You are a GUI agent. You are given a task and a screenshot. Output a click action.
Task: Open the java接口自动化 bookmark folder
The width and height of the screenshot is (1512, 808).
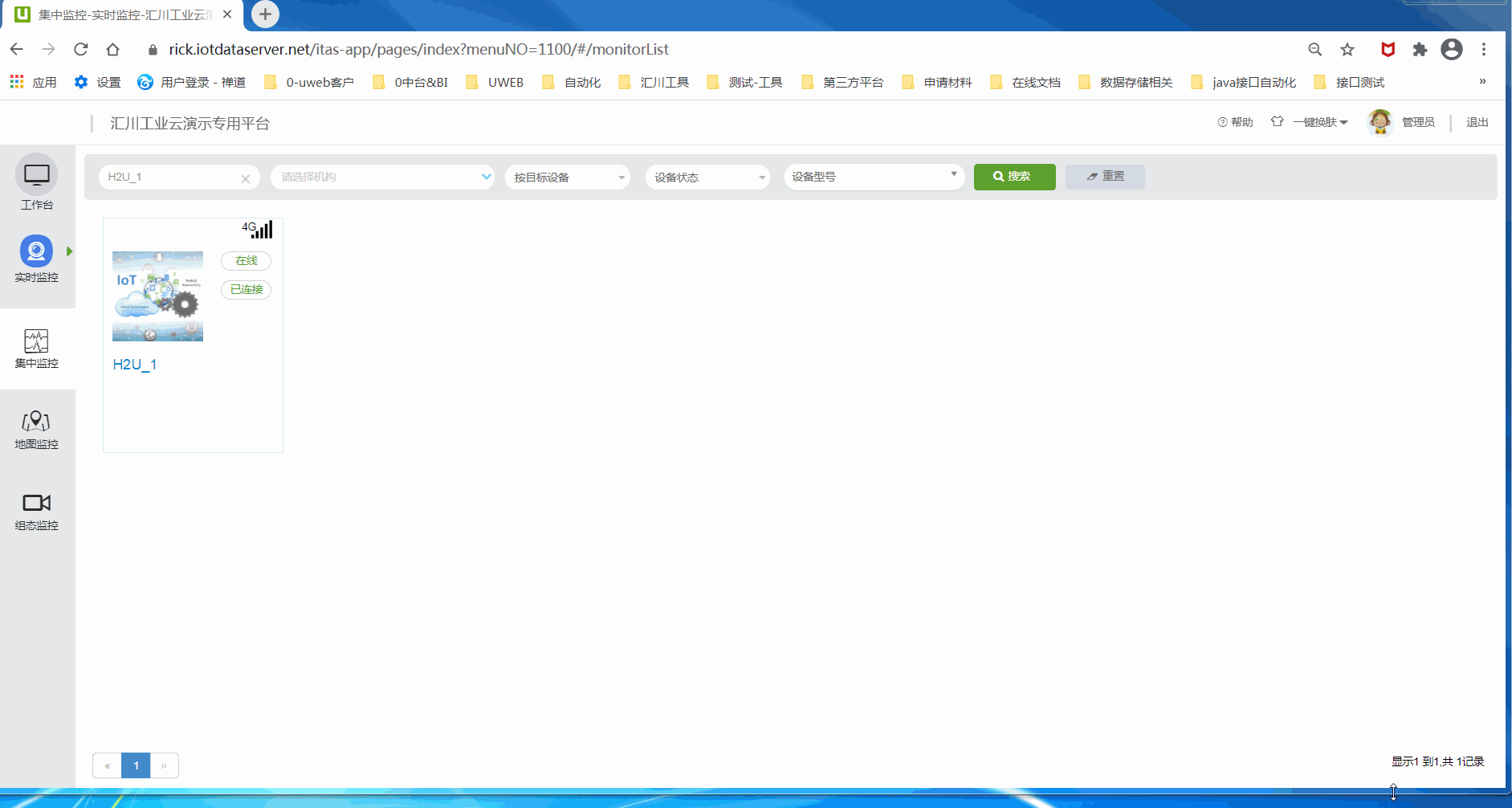(x=1243, y=82)
